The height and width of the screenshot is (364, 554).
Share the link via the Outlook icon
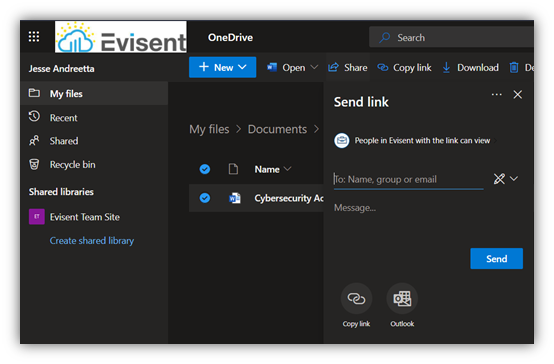pos(402,299)
